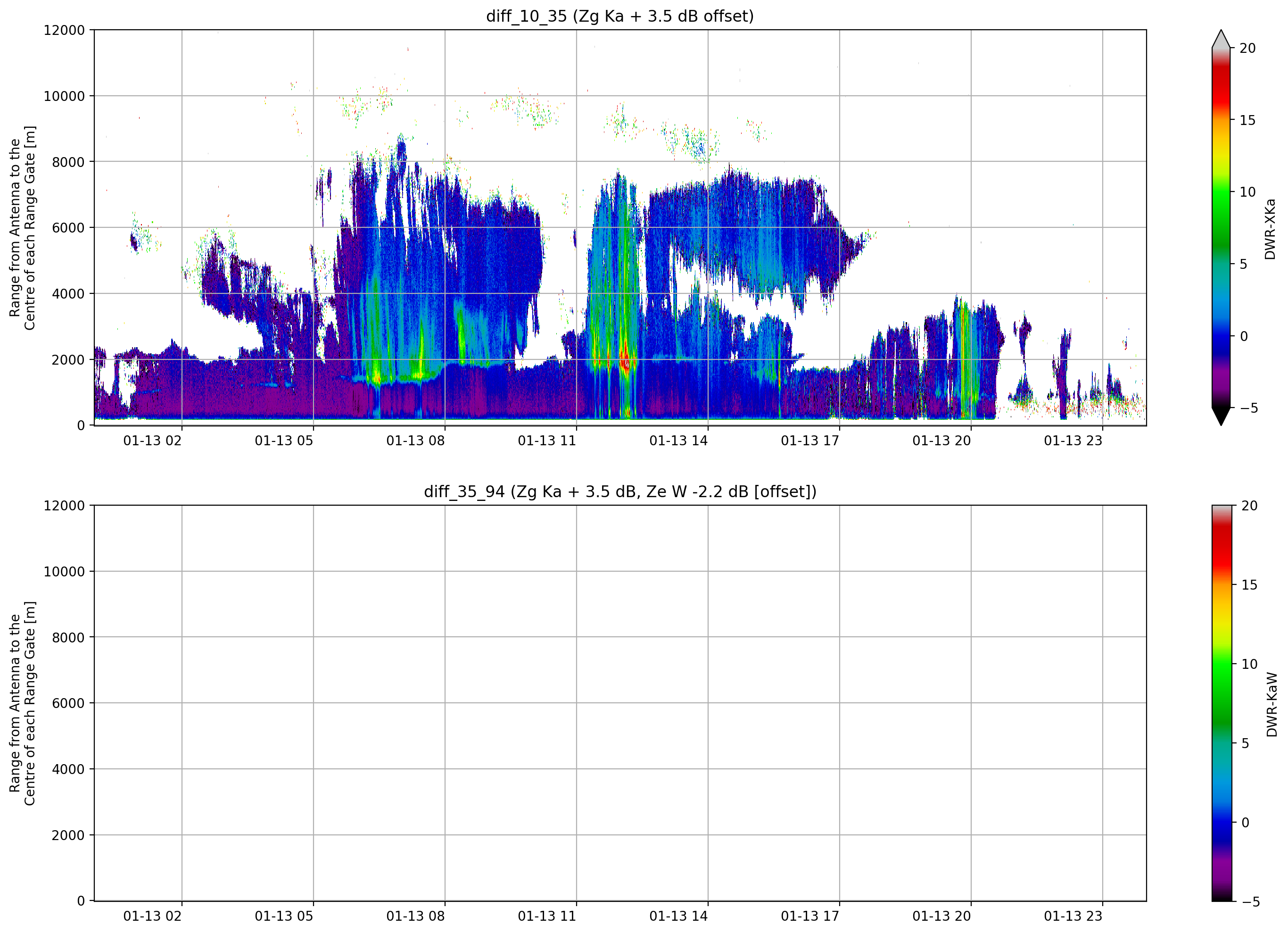1288x933 pixels.
Task: Click the 01-13 23 tick label of top plot
Action: [1073, 441]
